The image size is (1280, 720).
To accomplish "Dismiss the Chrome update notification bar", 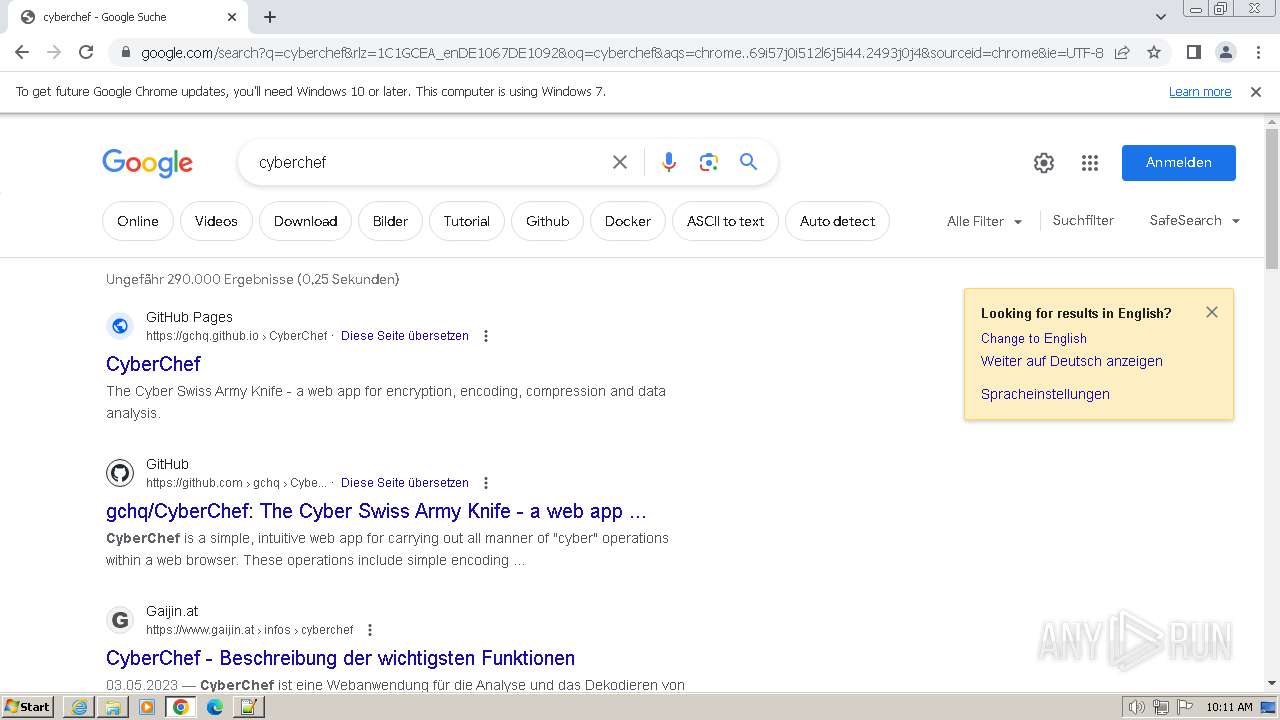I will 1256,92.
